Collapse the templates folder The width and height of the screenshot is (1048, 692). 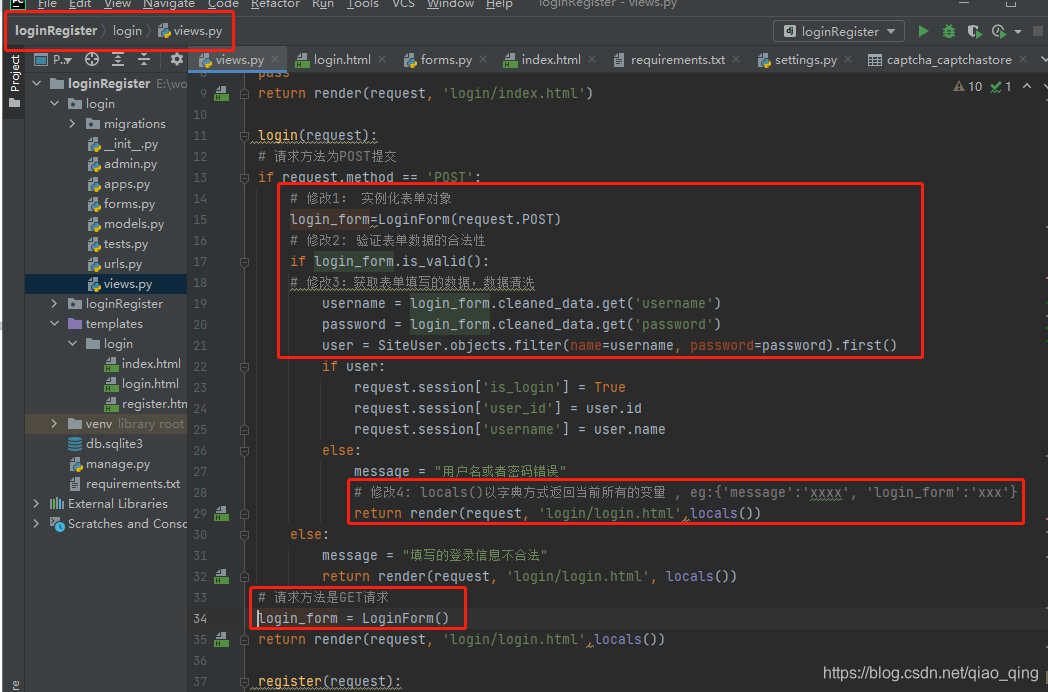click(x=55, y=324)
